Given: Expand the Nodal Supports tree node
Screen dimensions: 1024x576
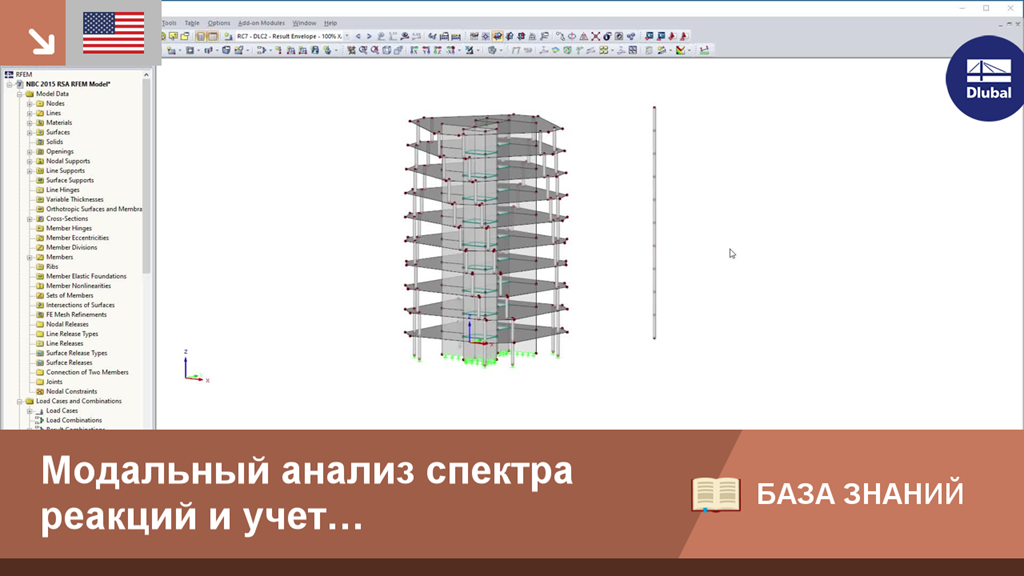Looking at the screenshot, I should pos(29,161).
